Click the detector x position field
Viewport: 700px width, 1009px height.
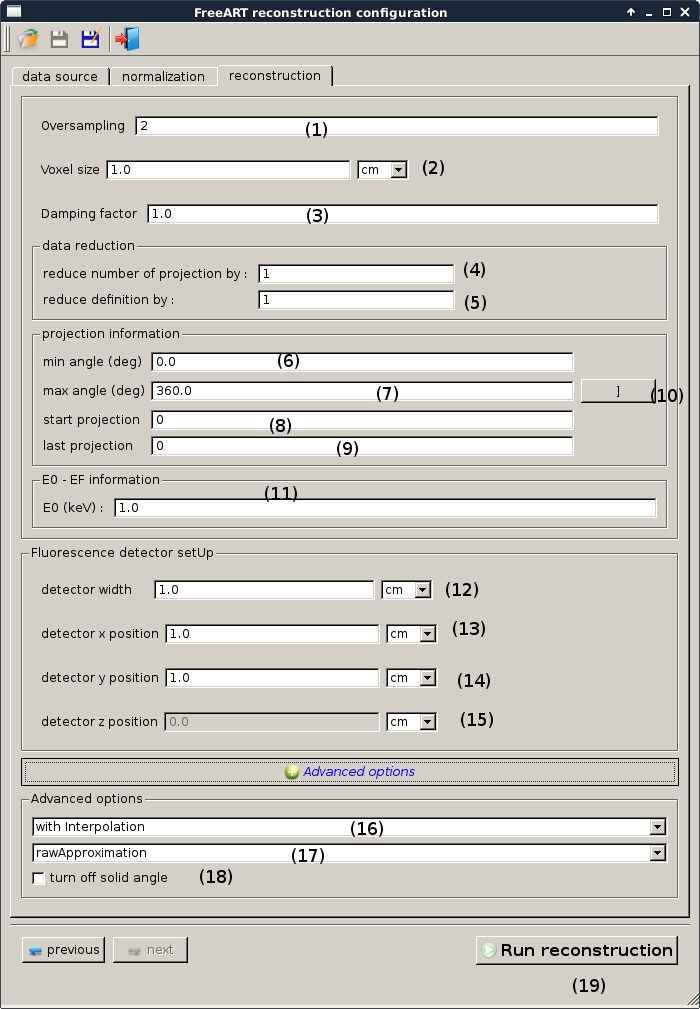pyautogui.click(x=272, y=634)
